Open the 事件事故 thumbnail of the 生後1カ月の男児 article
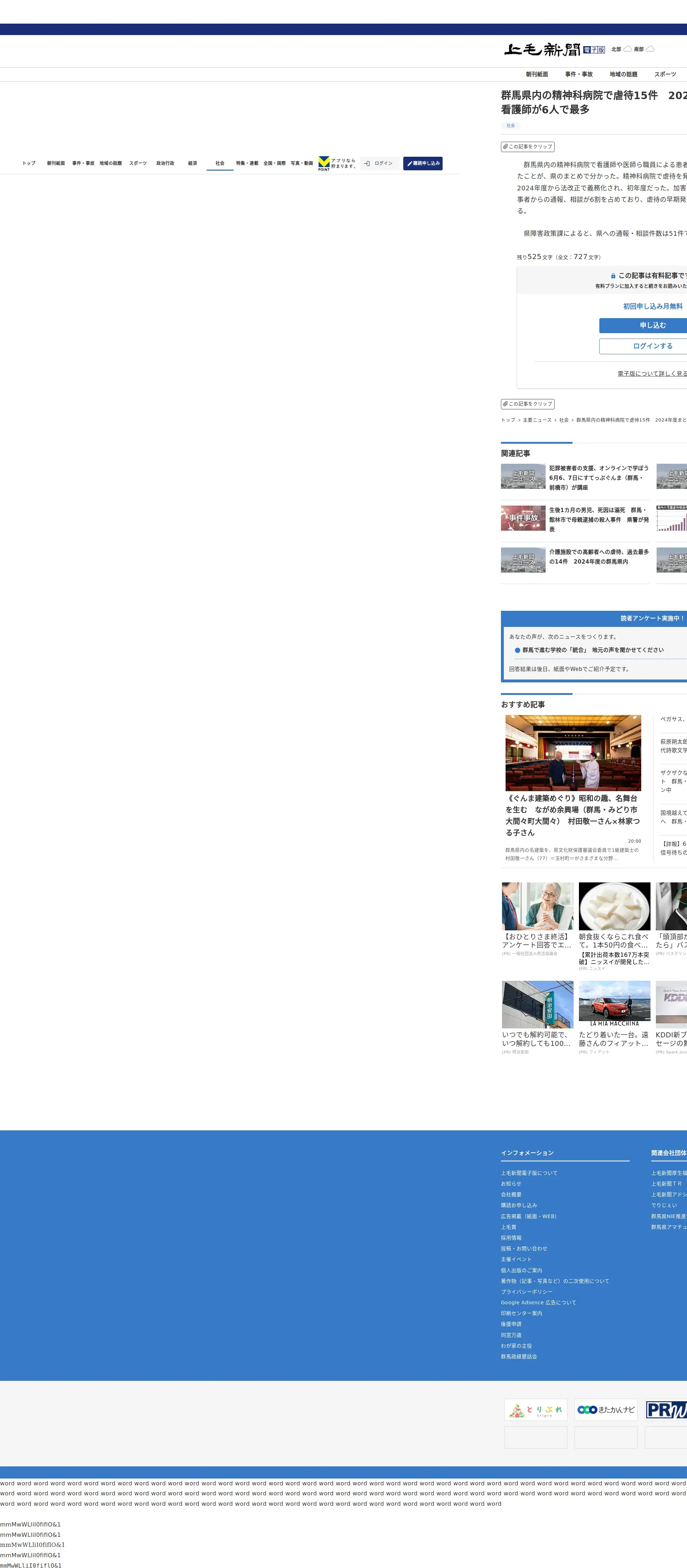Screen dimensions: 687x1568 [523, 518]
